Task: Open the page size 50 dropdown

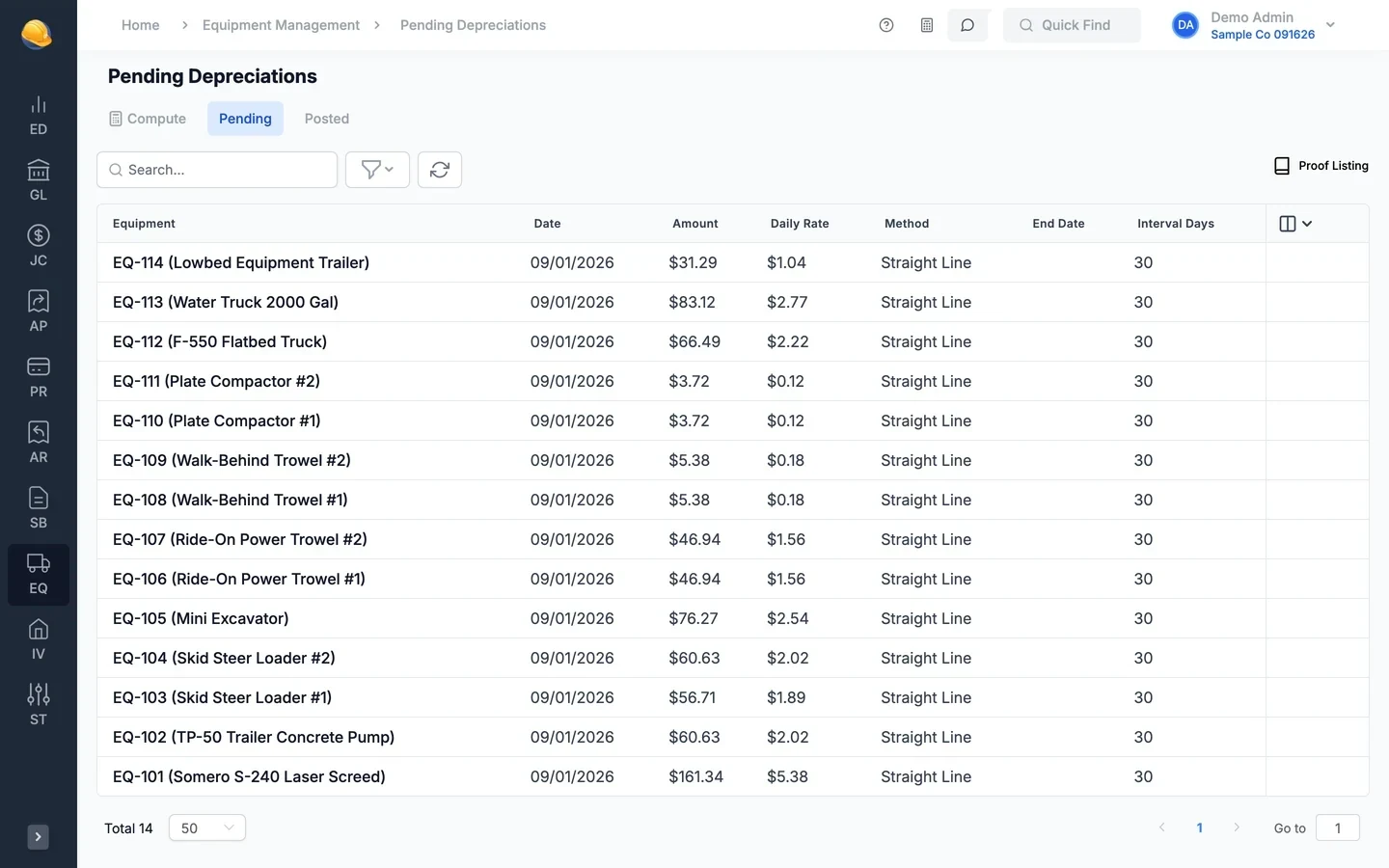Action: 207,828
